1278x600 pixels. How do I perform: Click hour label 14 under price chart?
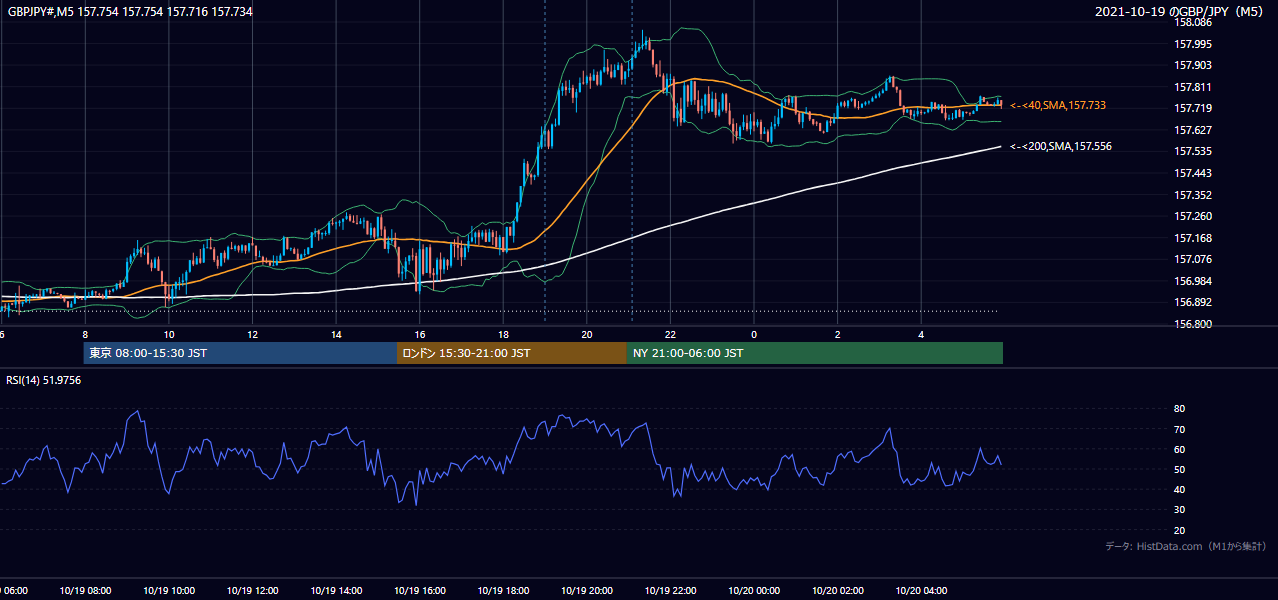coord(336,335)
